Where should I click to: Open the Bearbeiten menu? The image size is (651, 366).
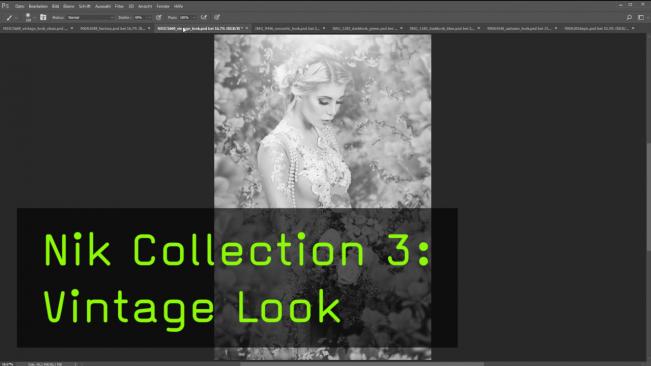click(38, 6)
